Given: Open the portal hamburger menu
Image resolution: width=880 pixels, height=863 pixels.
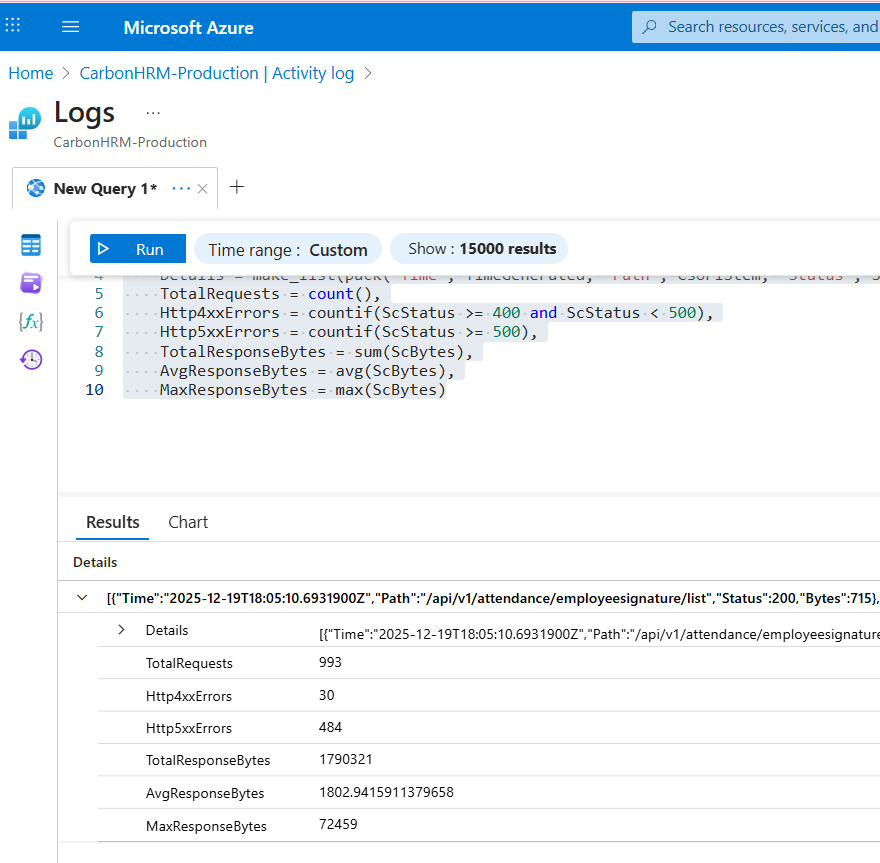Looking at the screenshot, I should click(x=70, y=27).
